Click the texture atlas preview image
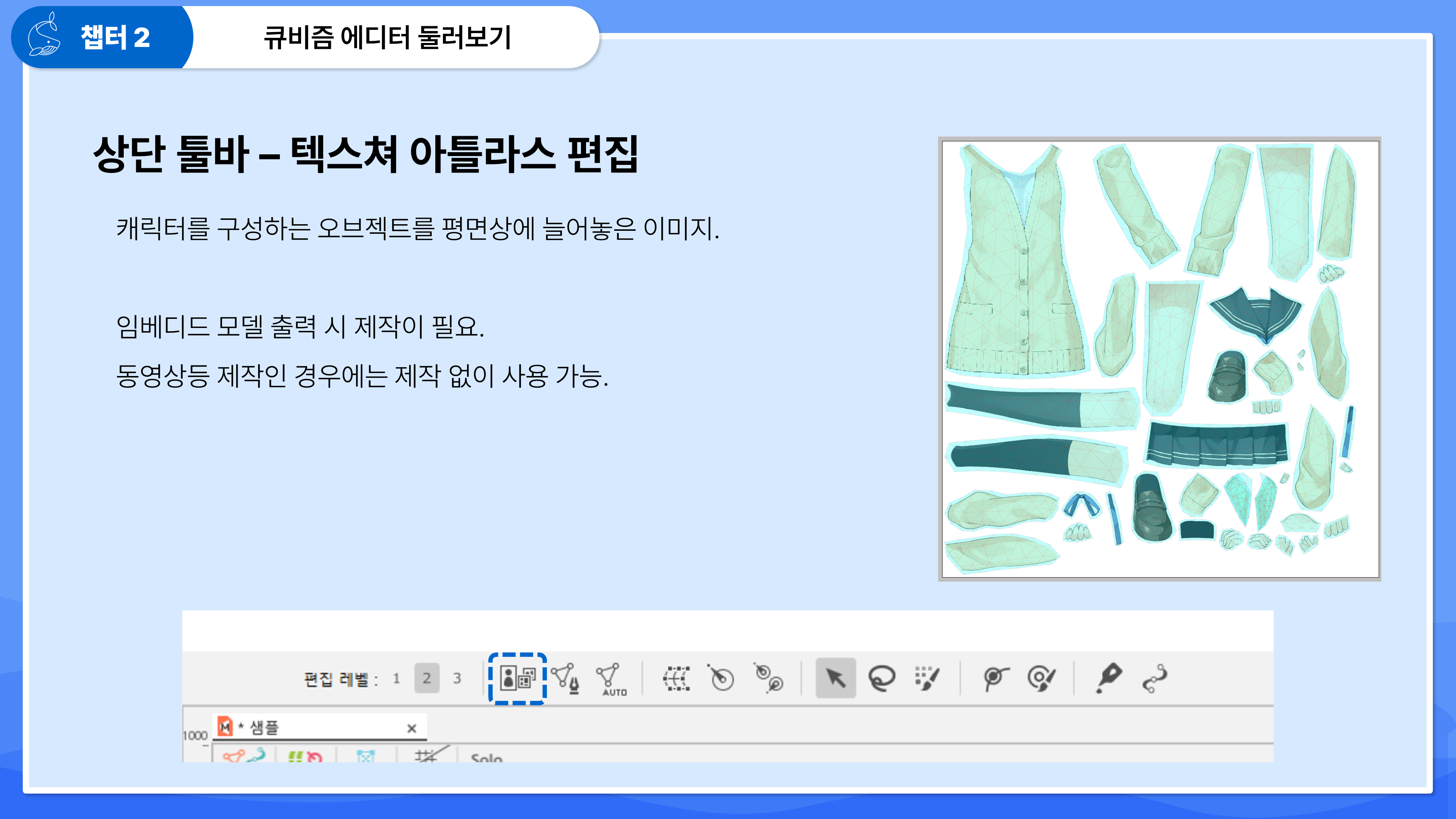Image resolution: width=1456 pixels, height=819 pixels. click(x=1160, y=359)
